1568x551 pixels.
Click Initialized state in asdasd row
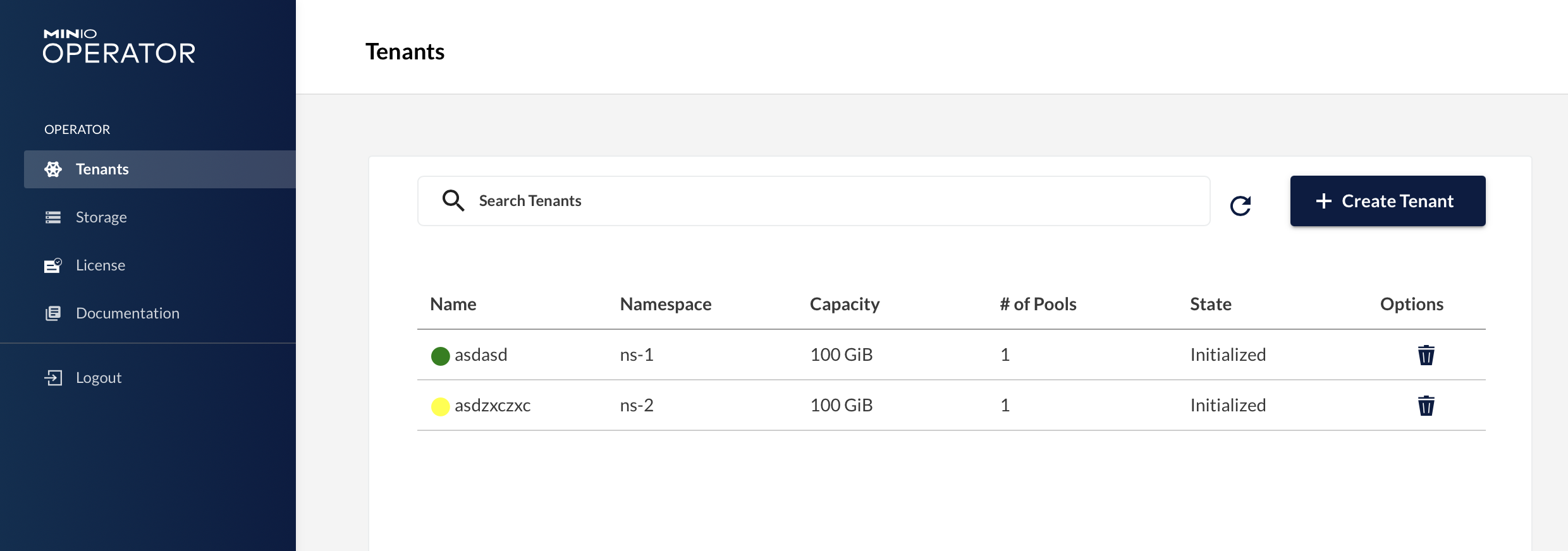click(x=1228, y=355)
